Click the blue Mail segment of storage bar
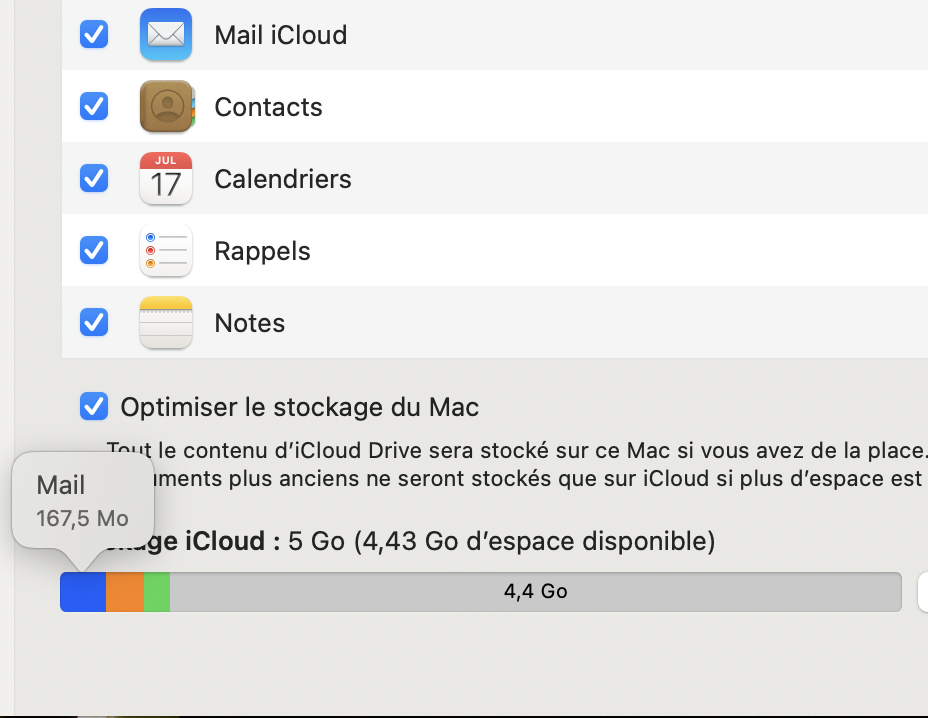Viewport: 928px width, 718px height. click(x=83, y=592)
